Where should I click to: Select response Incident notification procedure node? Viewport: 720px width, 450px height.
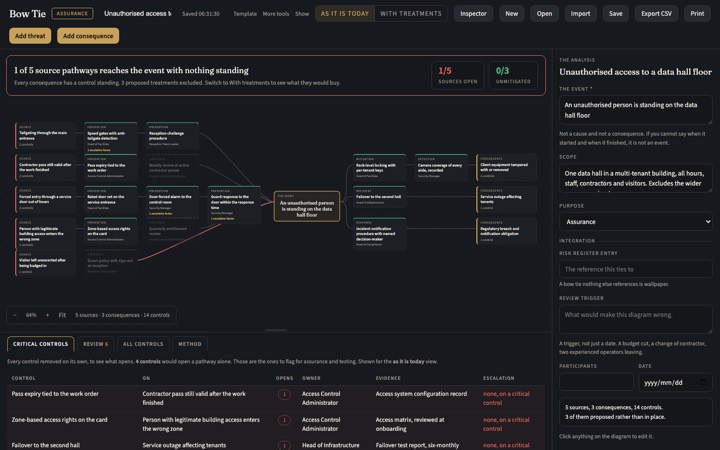click(379, 234)
